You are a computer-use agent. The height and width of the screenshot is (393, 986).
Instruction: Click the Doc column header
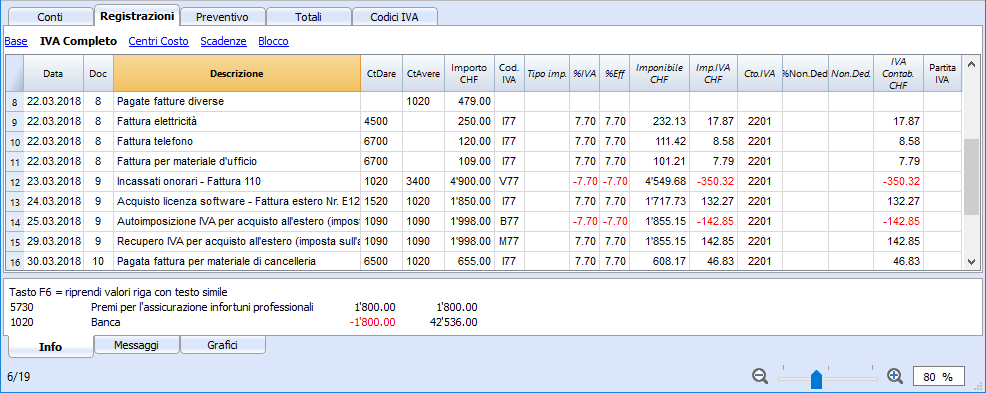[99, 74]
